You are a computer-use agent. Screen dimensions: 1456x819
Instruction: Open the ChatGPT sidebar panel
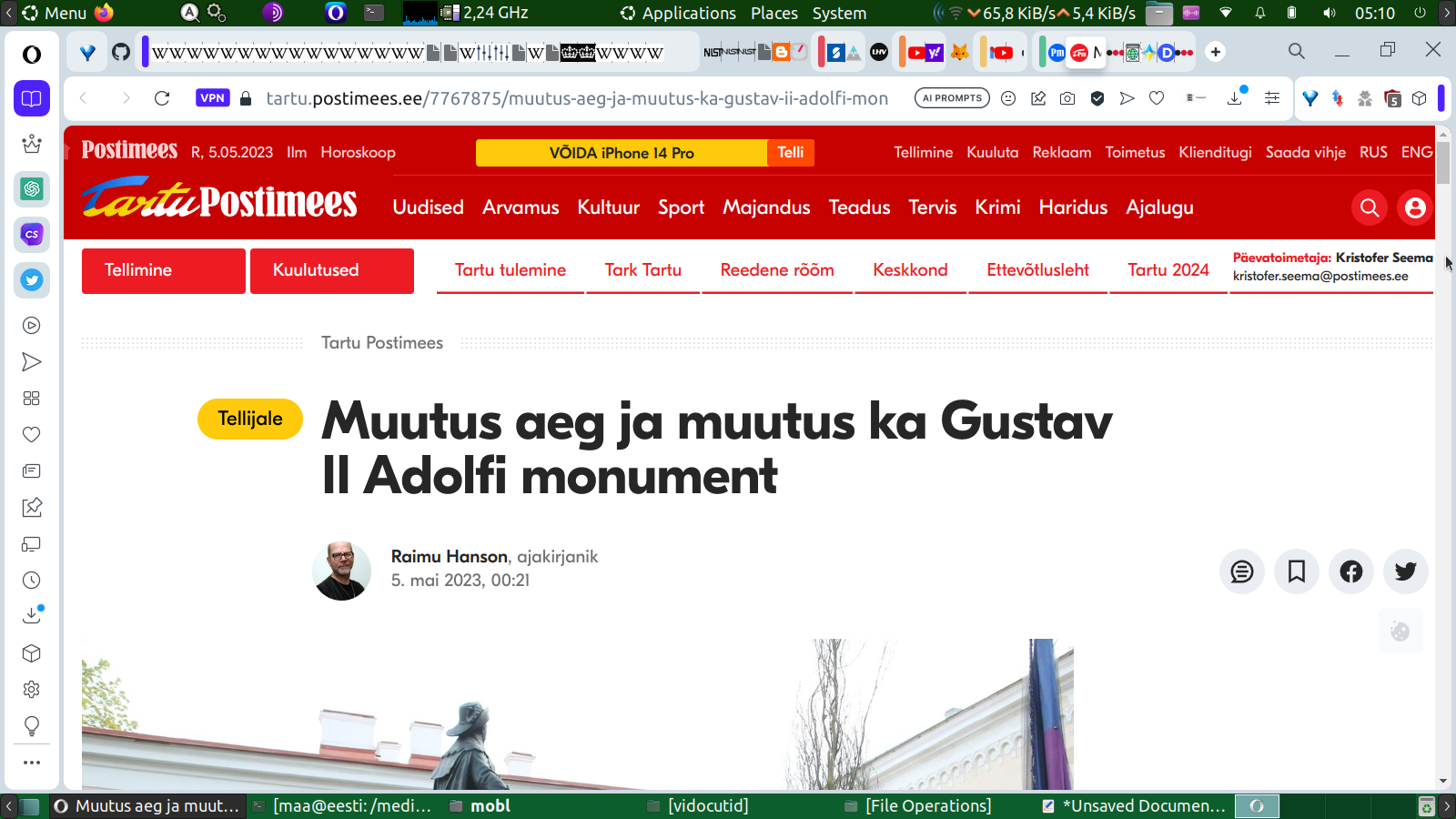coord(32,188)
